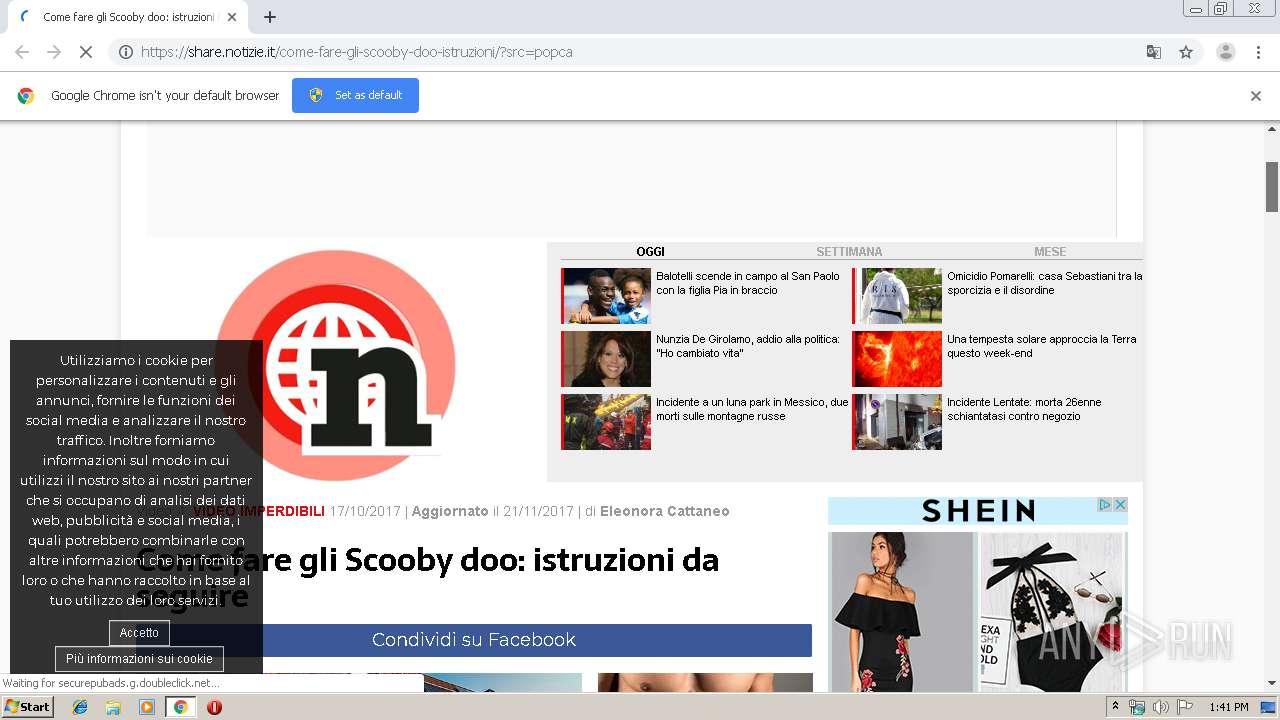Open Action Center flag icon
The image size is (1280, 720).
click(1185, 707)
